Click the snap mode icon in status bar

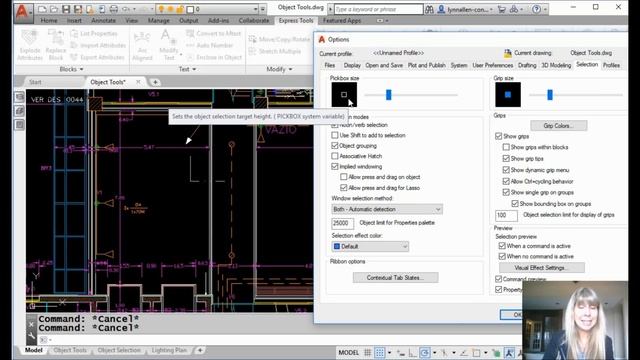pos(380,353)
